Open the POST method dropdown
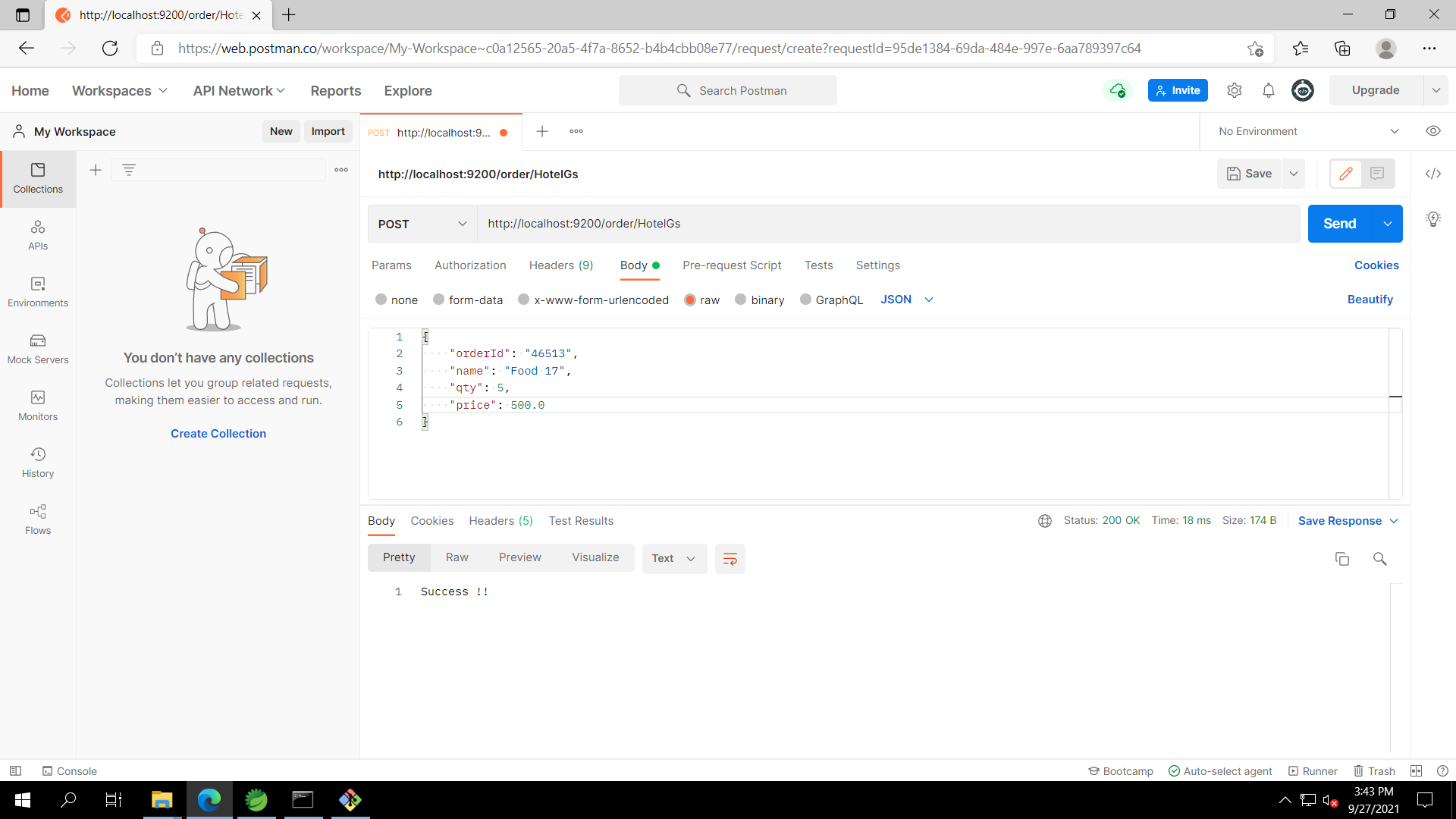This screenshot has width=1456, height=819. [x=422, y=224]
